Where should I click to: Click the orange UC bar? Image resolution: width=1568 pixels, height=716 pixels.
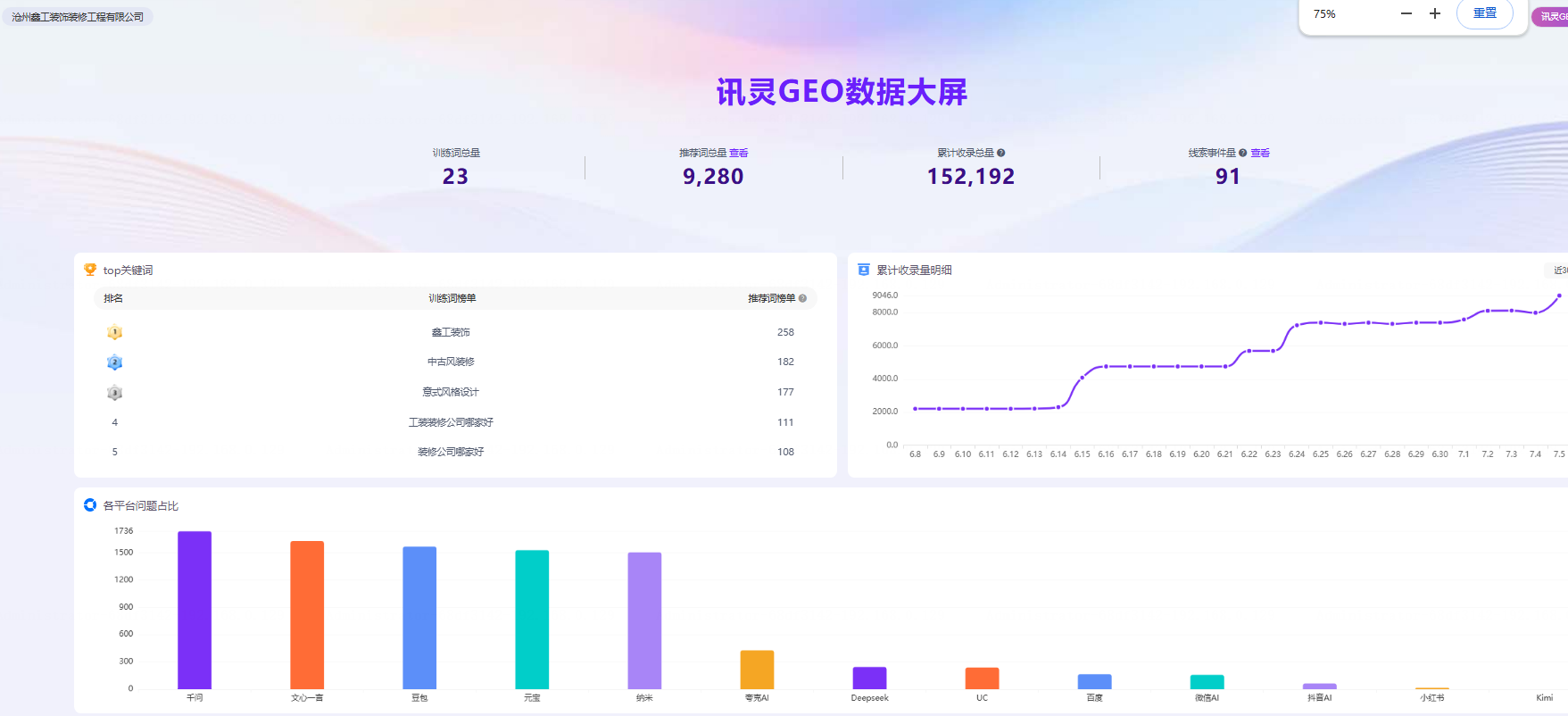pyautogui.click(x=982, y=678)
